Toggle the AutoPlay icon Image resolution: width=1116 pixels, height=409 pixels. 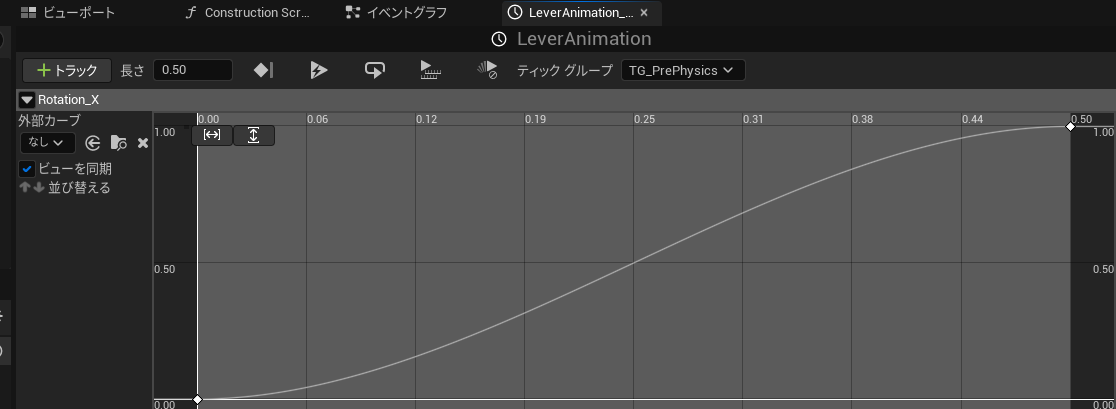click(x=319, y=70)
